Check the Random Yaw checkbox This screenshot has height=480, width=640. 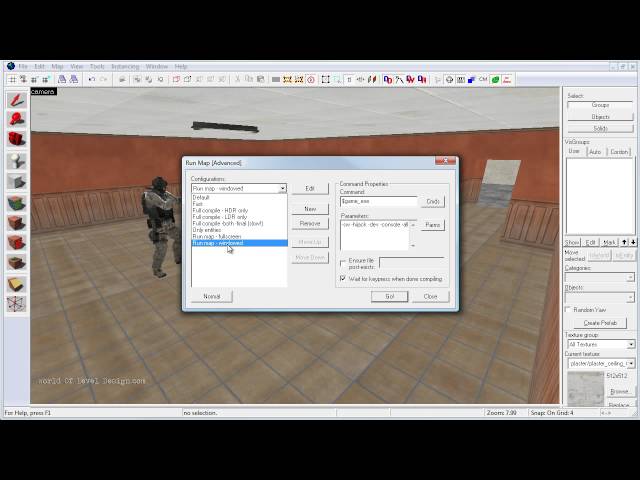(568, 309)
